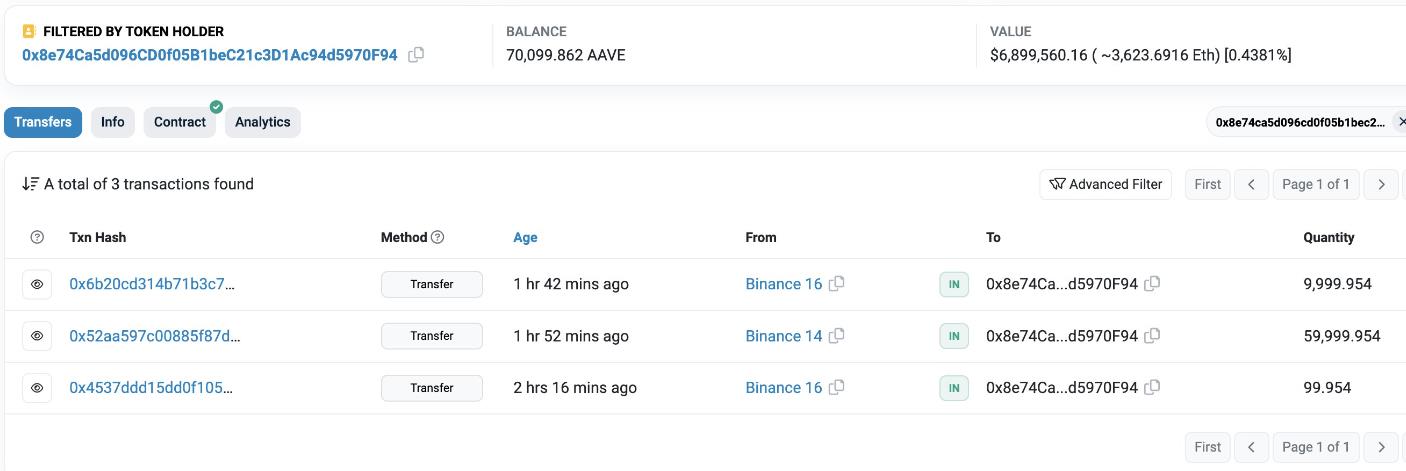This screenshot has width=1406, height=471.
Task: Copy the token holder address at top
Action: [416, 55]
